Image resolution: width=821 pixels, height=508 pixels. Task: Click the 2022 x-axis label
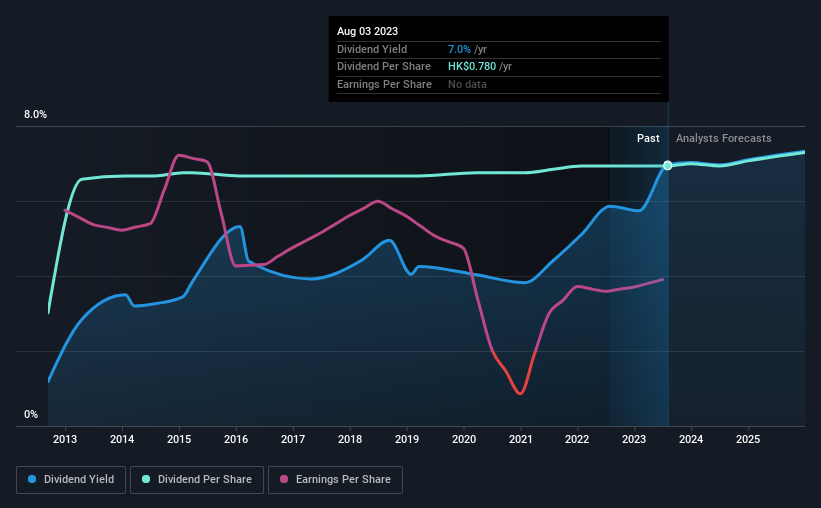(577, 439)
